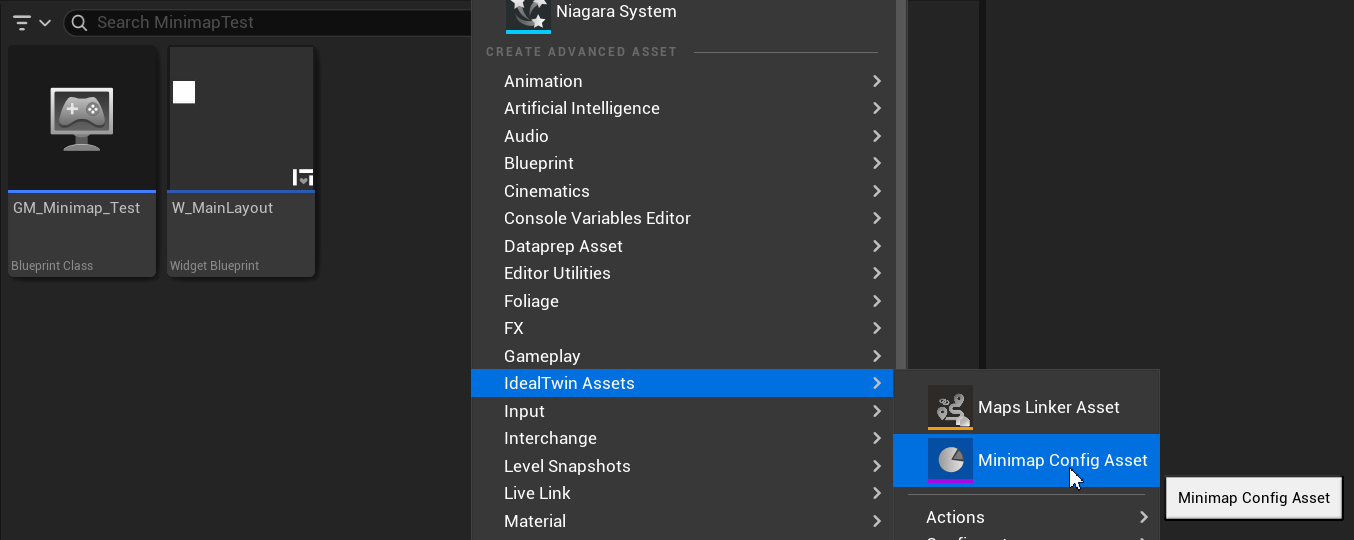Click the Niagara System icon
The width and height of the screenshot is (1354, 540).
[x=528, y=14]
